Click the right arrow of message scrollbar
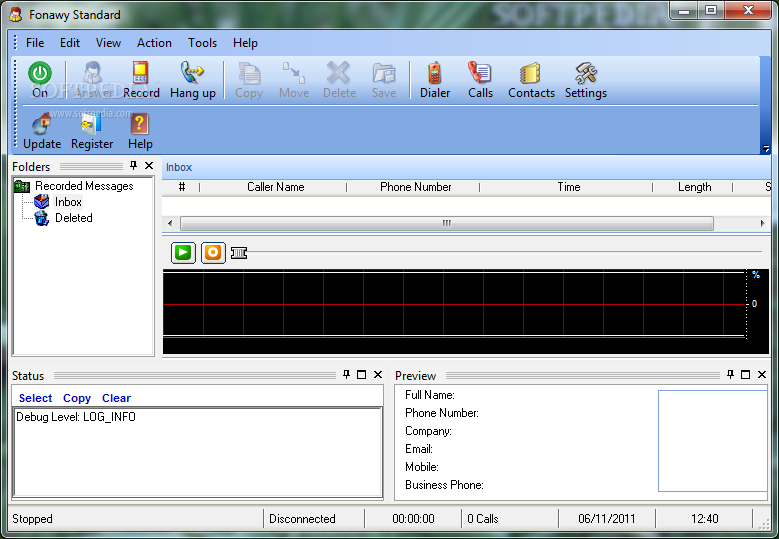Screen dimensions: 779x539 pyautogui.click(x=763, y=224)
